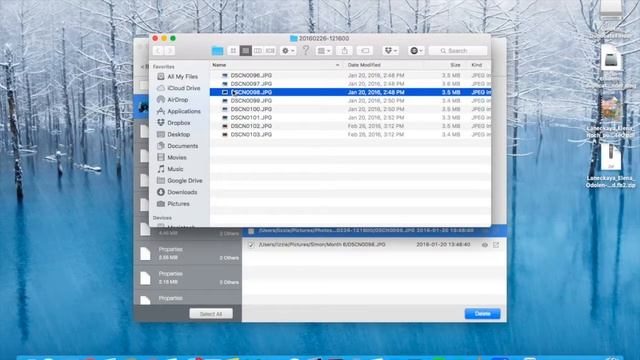
Task: Open the Arrange items dropdown
Action: [x=324, y=51]
